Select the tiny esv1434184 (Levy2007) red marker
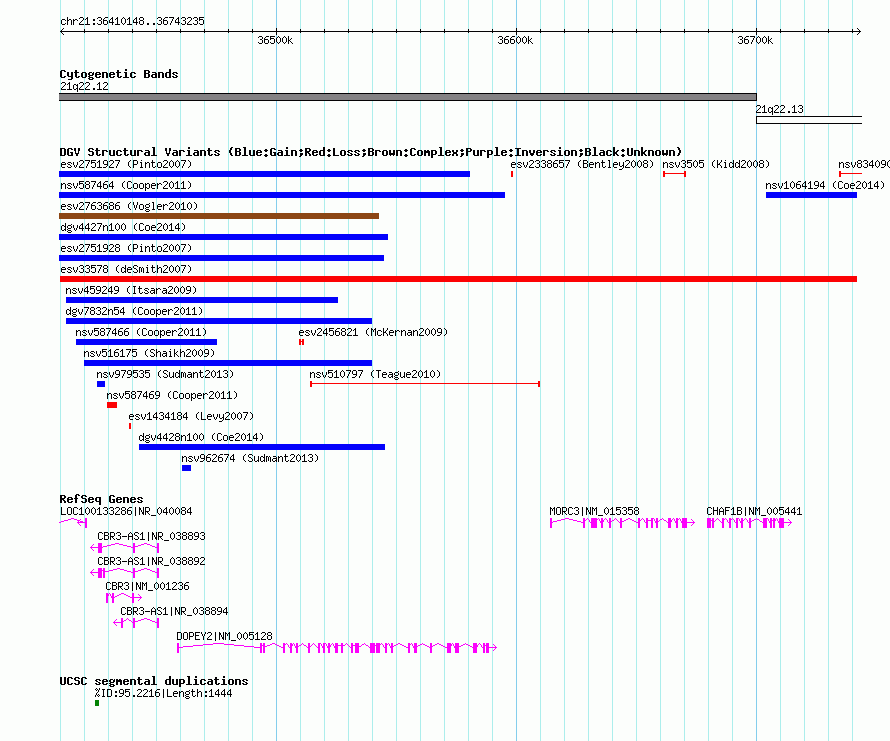This screenshot has height=741, width=890. pos(130,426)
